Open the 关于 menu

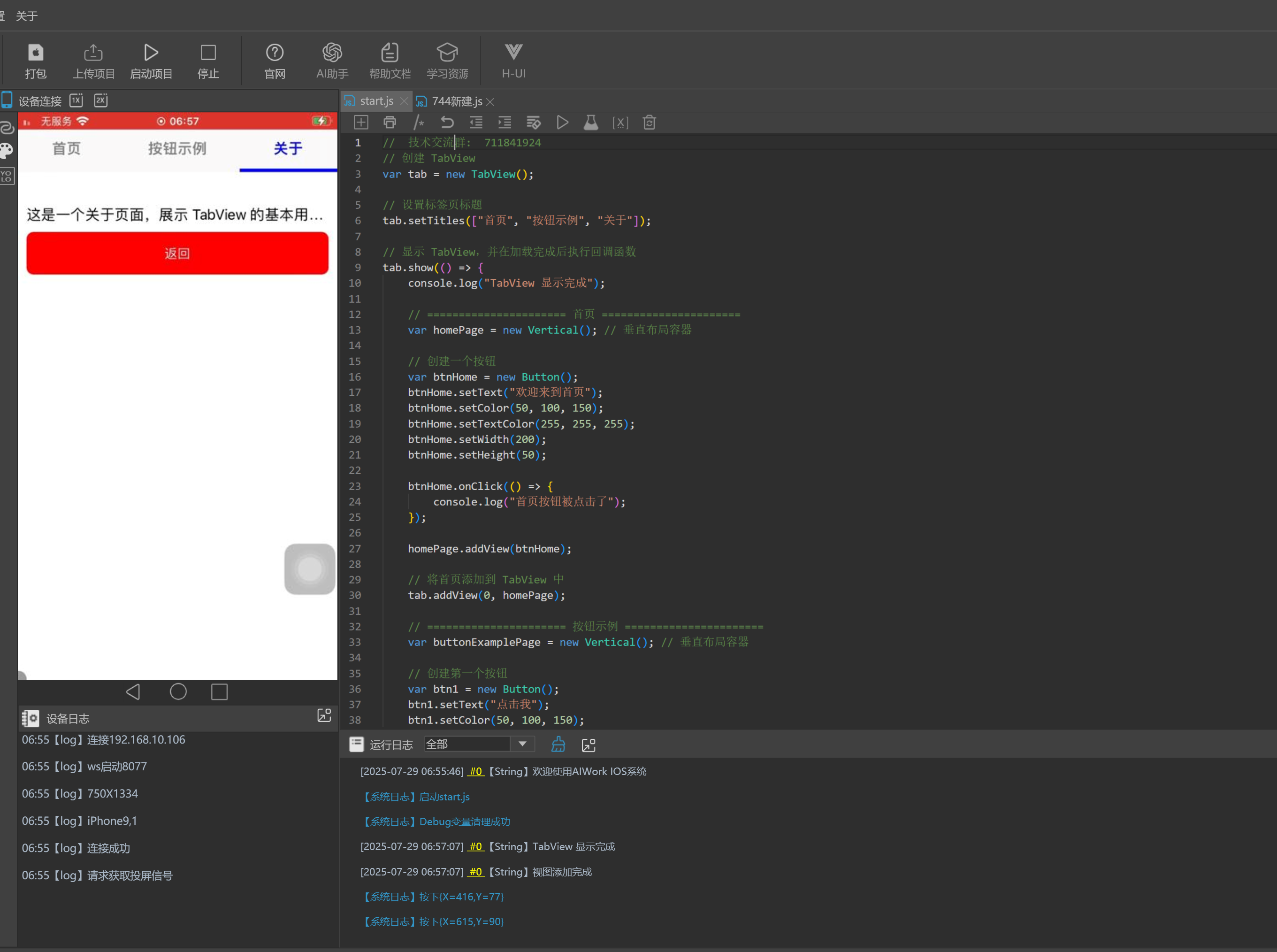click(26, 15)
